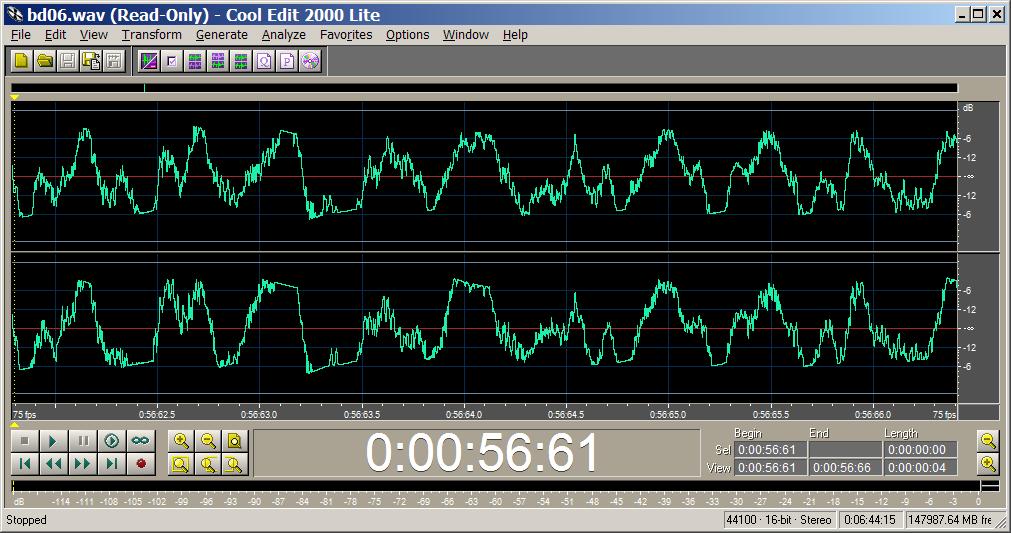
Task: Click the New file toolbar icon
Action: coord(22,61)
